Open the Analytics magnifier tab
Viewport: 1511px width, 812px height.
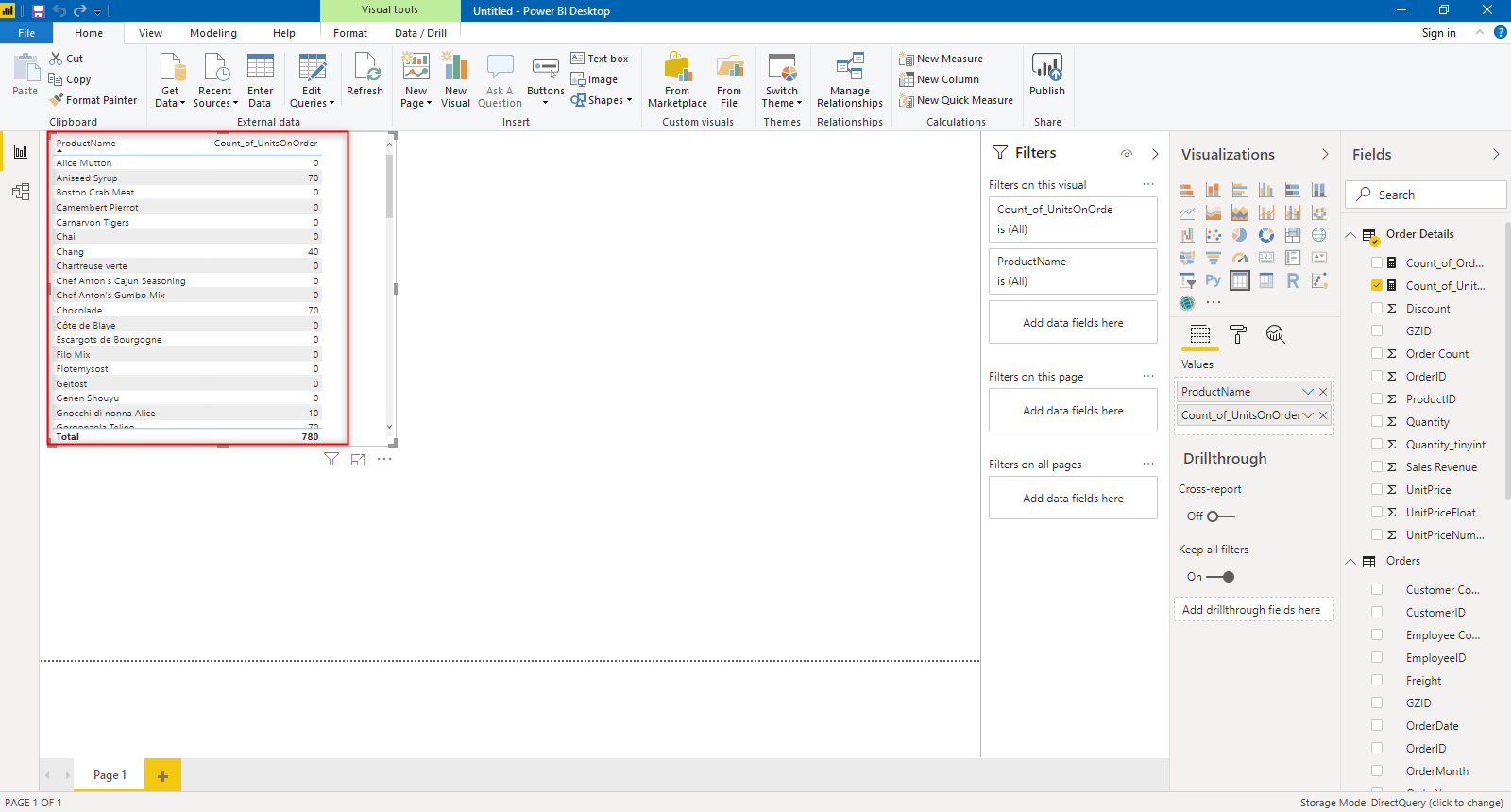click(1276, 334)
